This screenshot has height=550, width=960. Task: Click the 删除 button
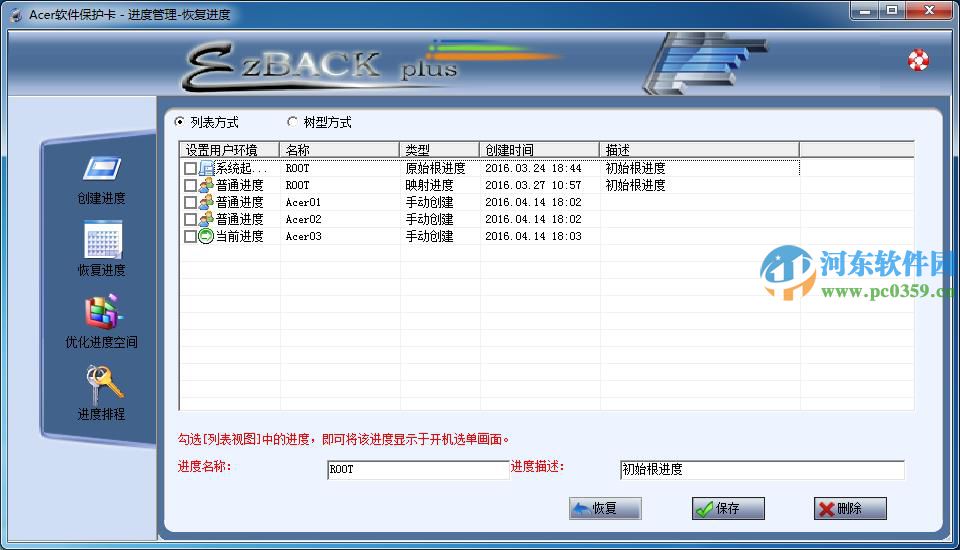(x=850, y=508)
